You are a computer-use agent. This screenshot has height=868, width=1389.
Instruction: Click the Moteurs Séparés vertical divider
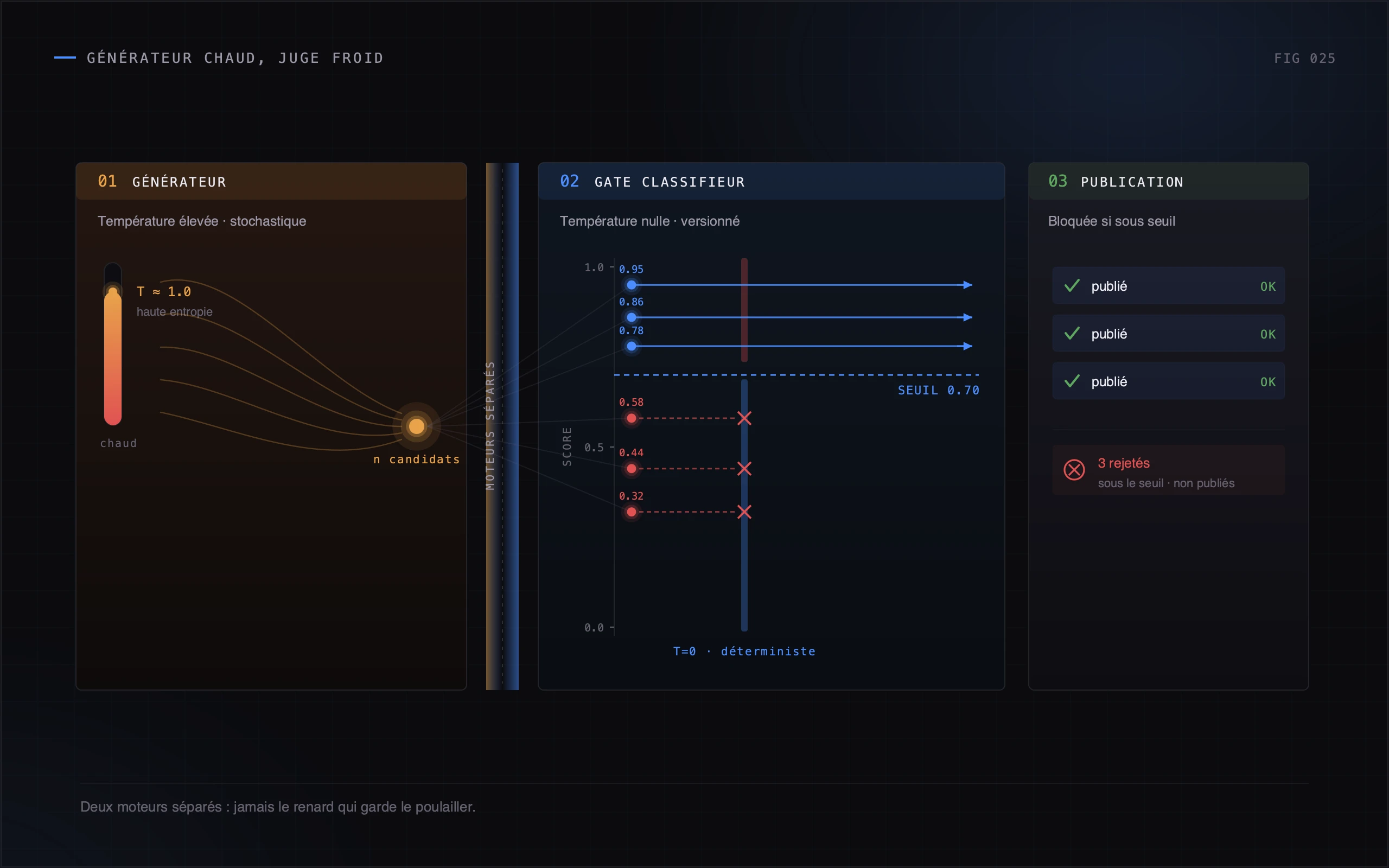tap(502, 426)
